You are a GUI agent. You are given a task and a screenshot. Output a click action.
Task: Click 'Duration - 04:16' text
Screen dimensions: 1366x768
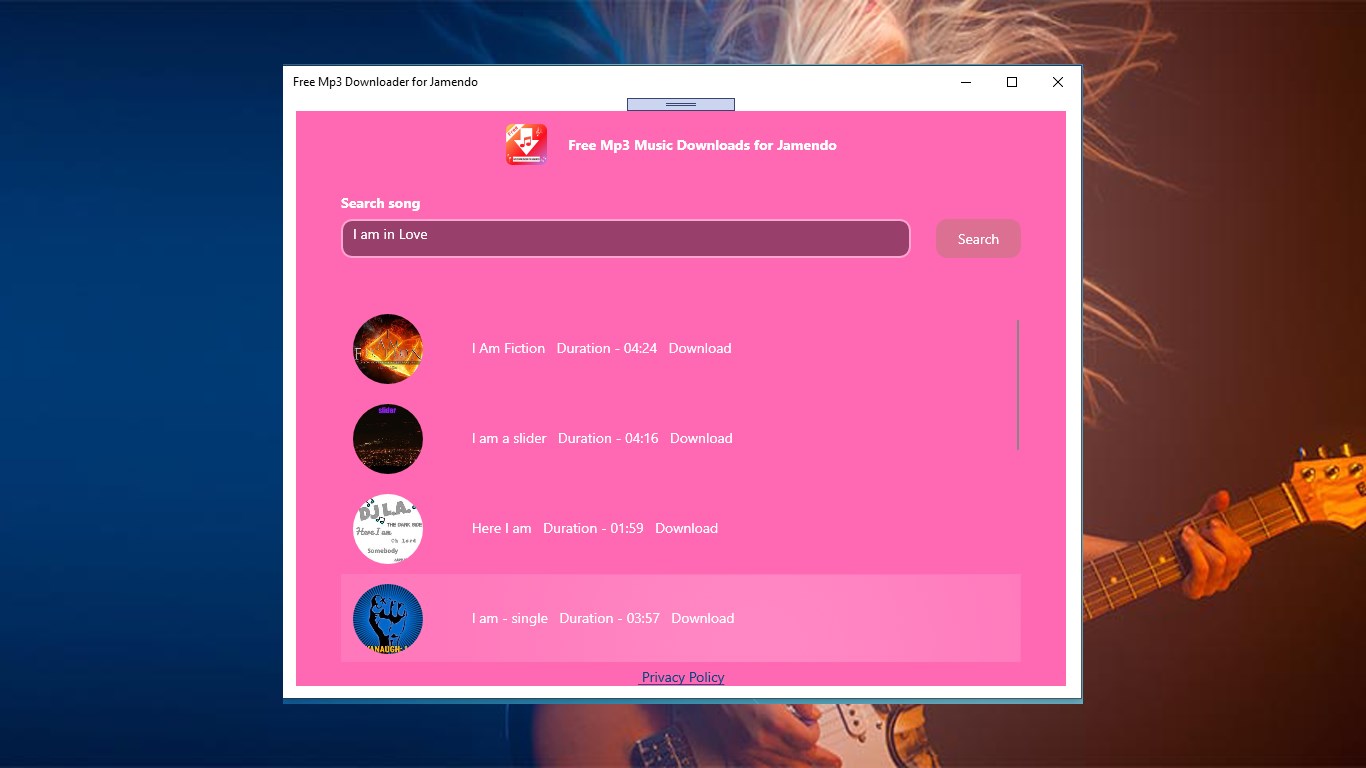coord(608,438)
